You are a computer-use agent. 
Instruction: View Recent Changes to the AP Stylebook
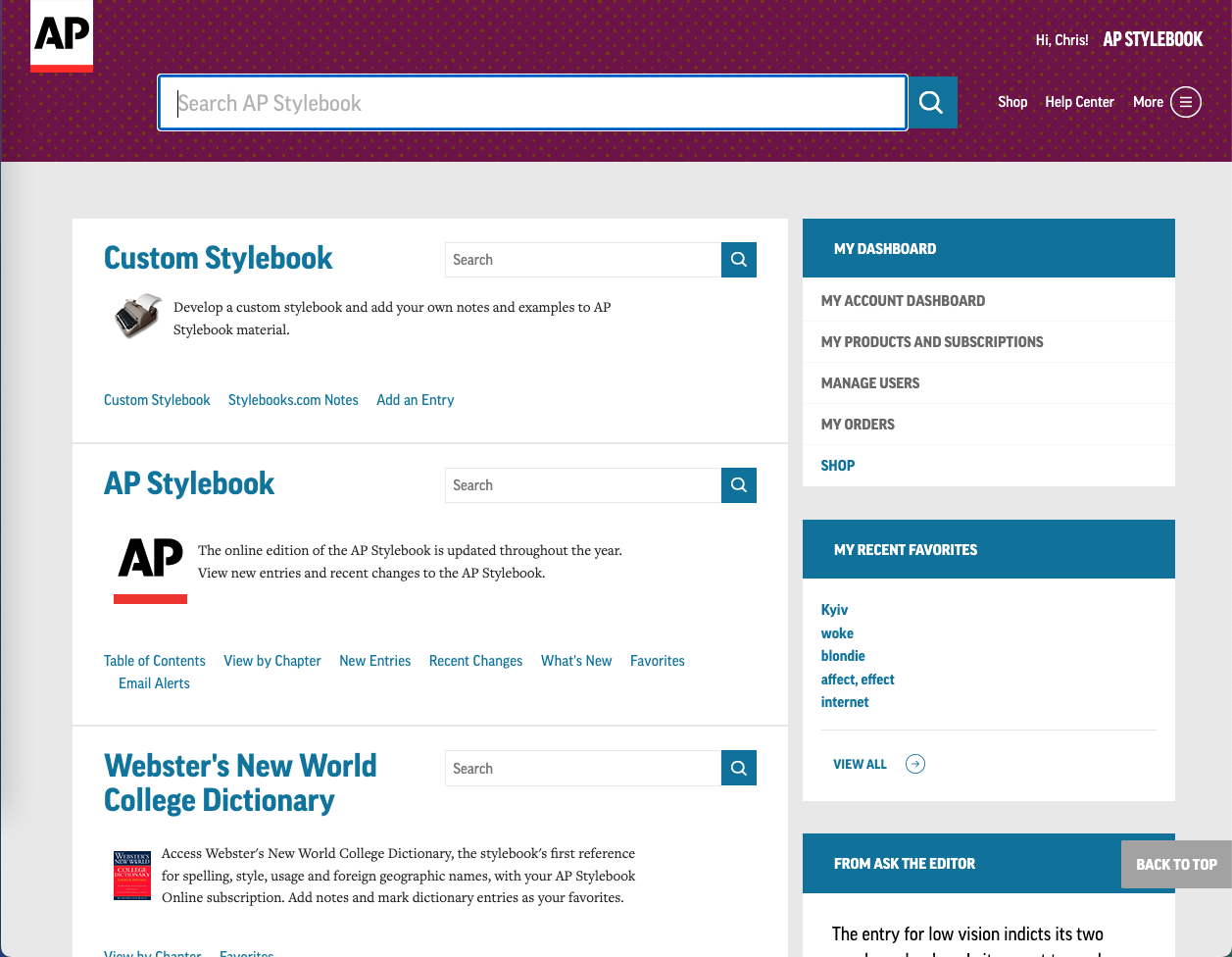coord(475,660)
